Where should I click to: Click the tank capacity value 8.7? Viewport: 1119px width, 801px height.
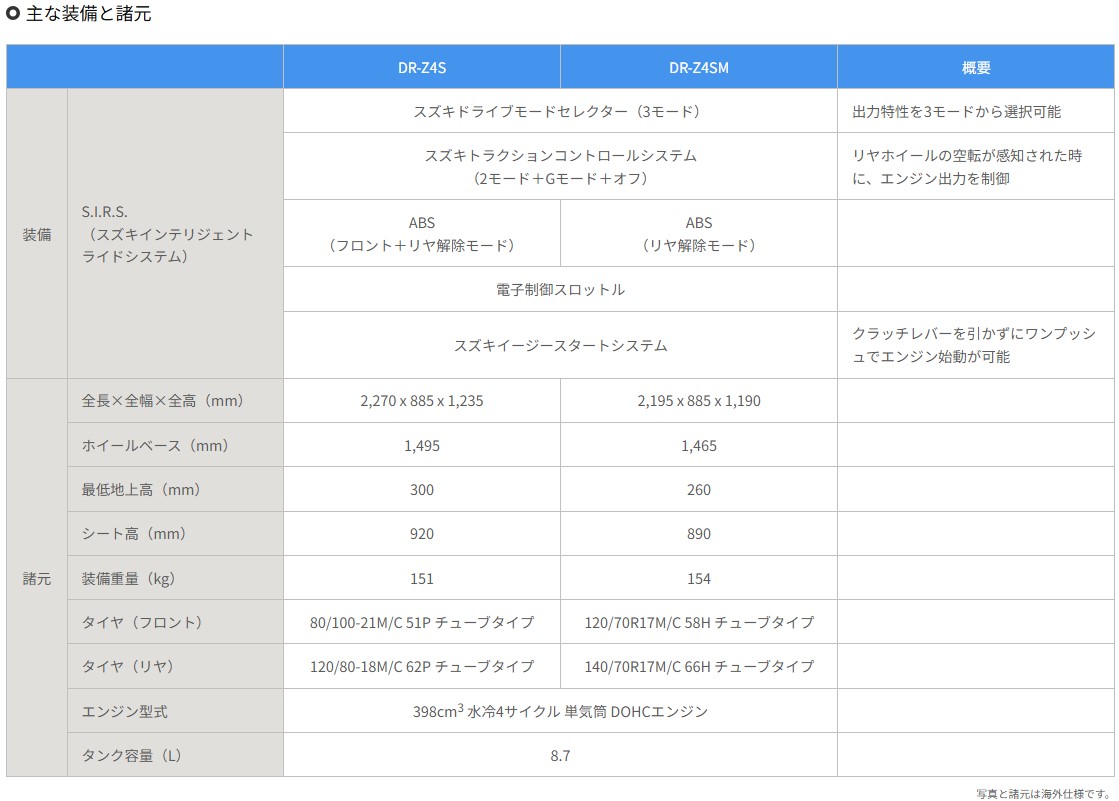[560, 755]
